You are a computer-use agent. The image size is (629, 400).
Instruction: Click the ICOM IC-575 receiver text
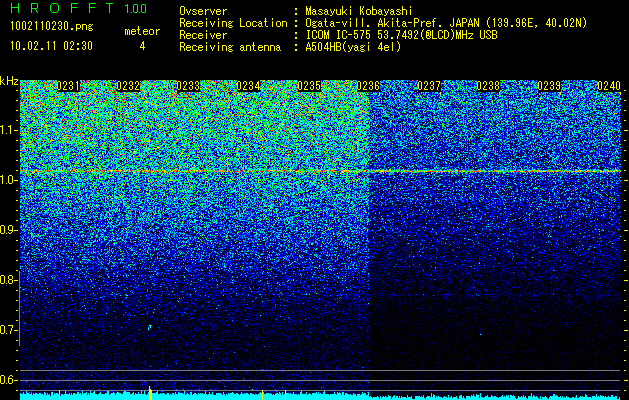point(401,35)
